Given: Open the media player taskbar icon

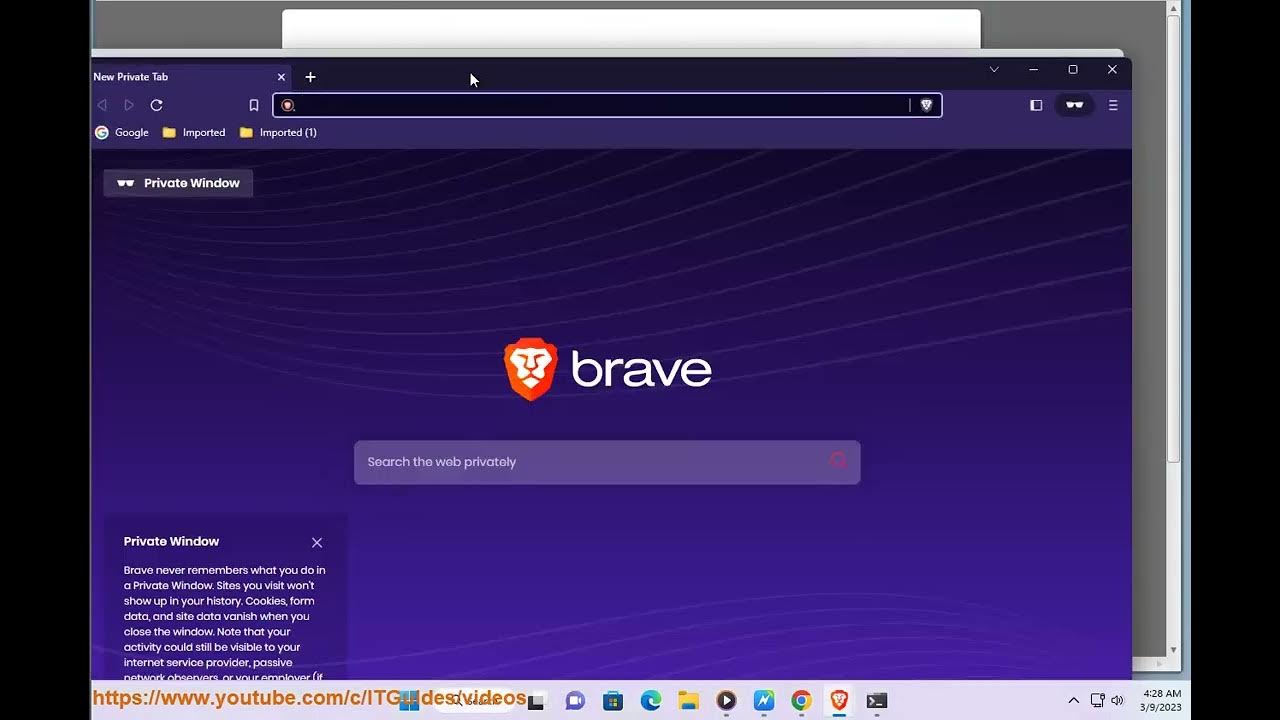Looking at the screenshot, I should [x=726, y=701].
